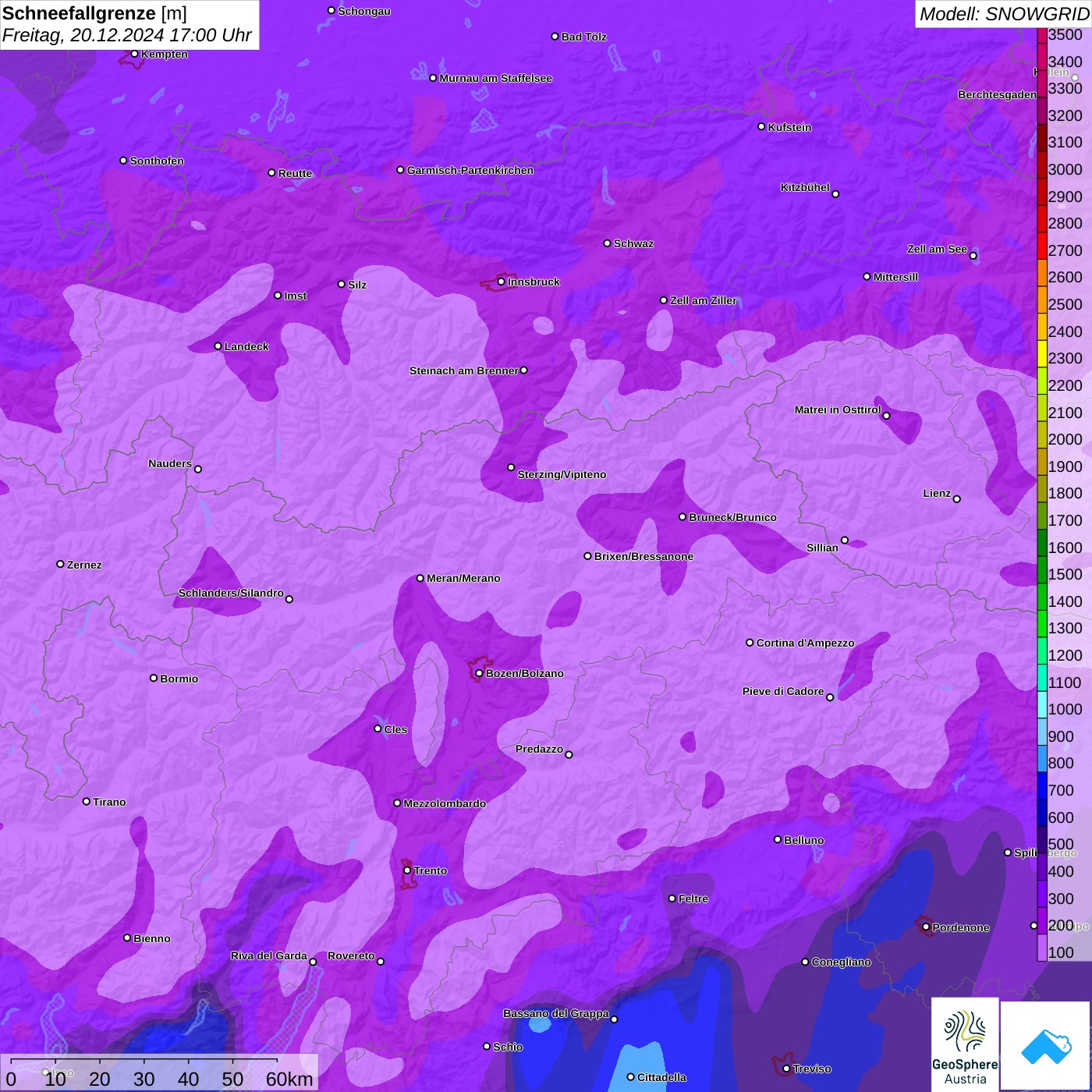Click the 3500 m legend color swatch
1092x1092 pixels.
[1042, 35]
